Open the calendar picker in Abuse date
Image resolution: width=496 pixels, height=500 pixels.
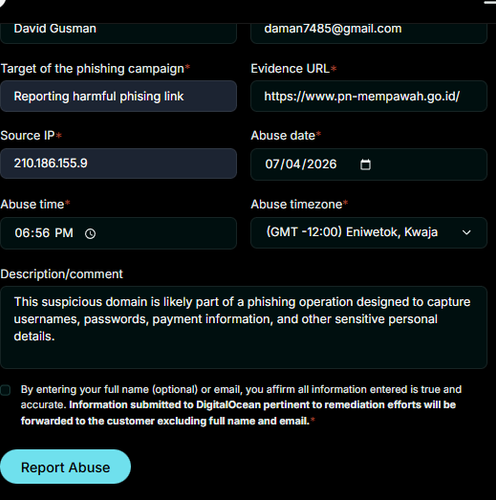[365, 164]
